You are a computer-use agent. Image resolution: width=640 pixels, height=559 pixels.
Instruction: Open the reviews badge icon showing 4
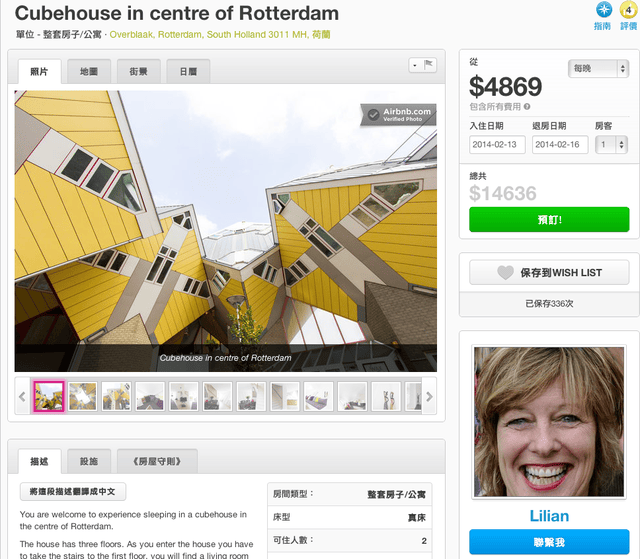628,10
